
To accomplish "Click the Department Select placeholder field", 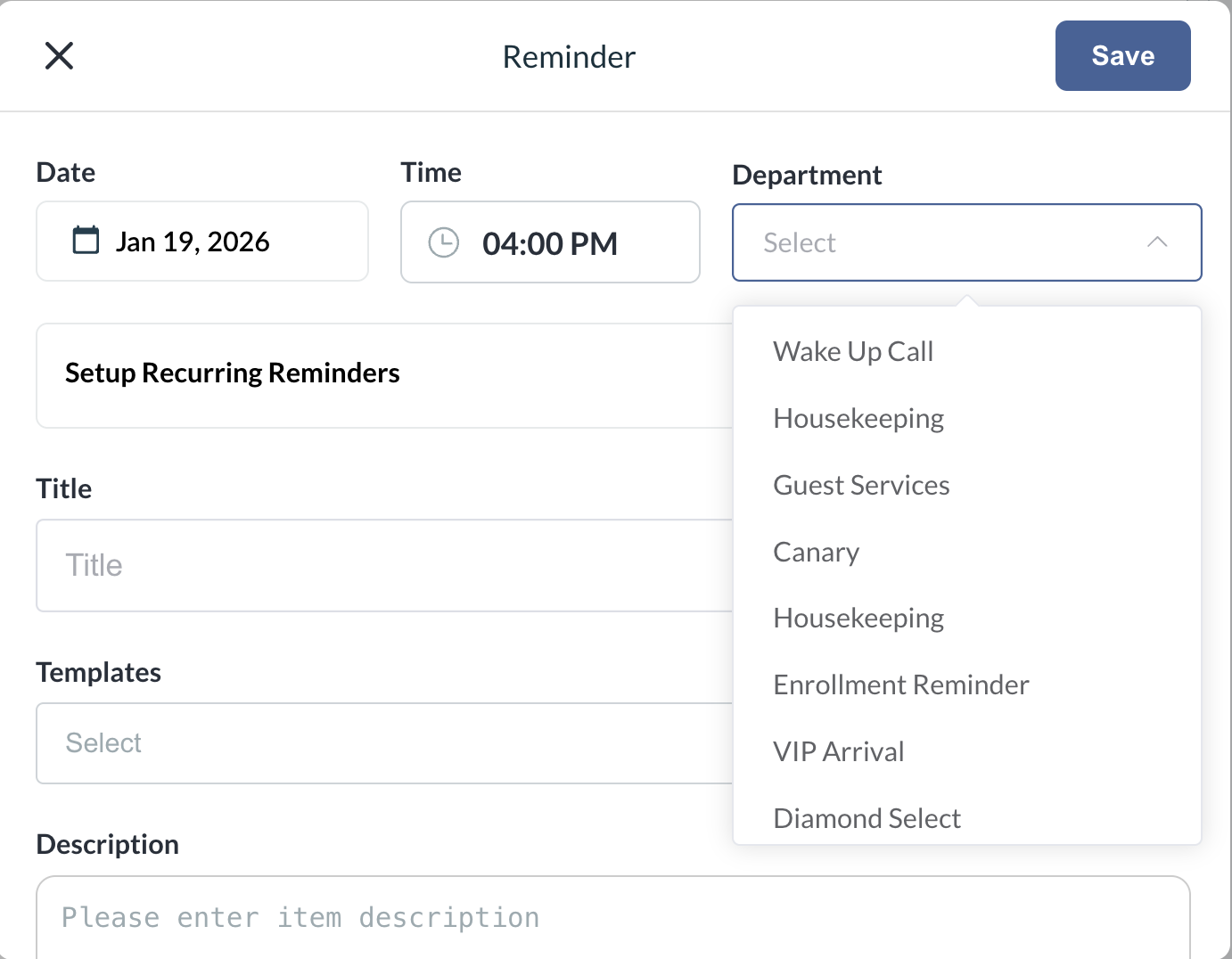I will point(967,242).
